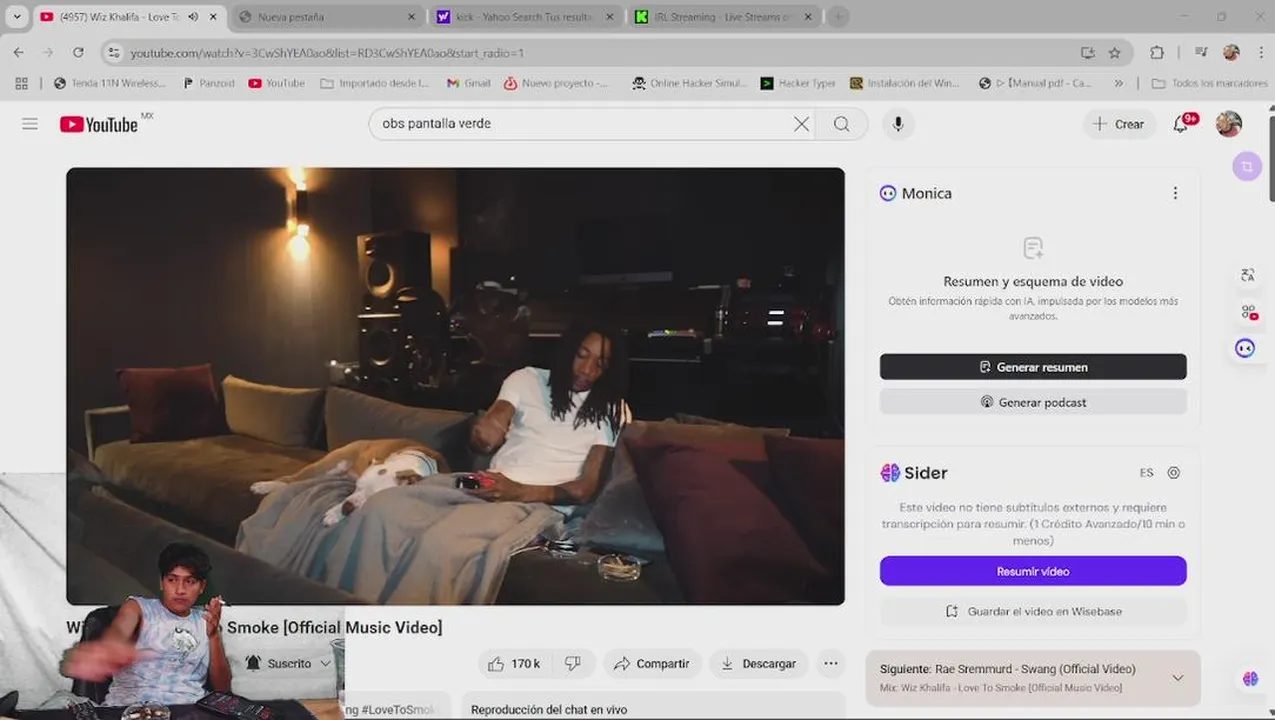Switch to Nueva pestaña tab
Image resolution: width=1275 pixels, height=720 pixels.
tap(325, 17)
